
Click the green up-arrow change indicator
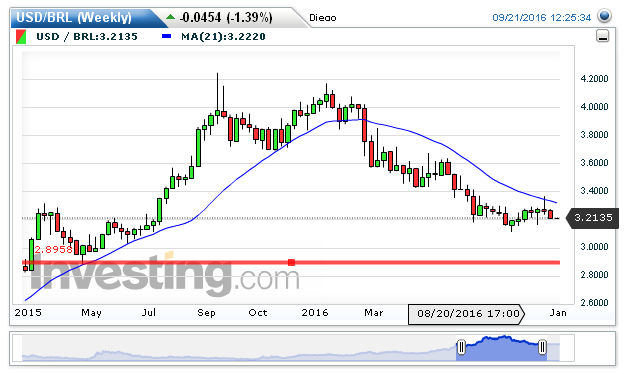pyautogui.click(x=170, y=17)
